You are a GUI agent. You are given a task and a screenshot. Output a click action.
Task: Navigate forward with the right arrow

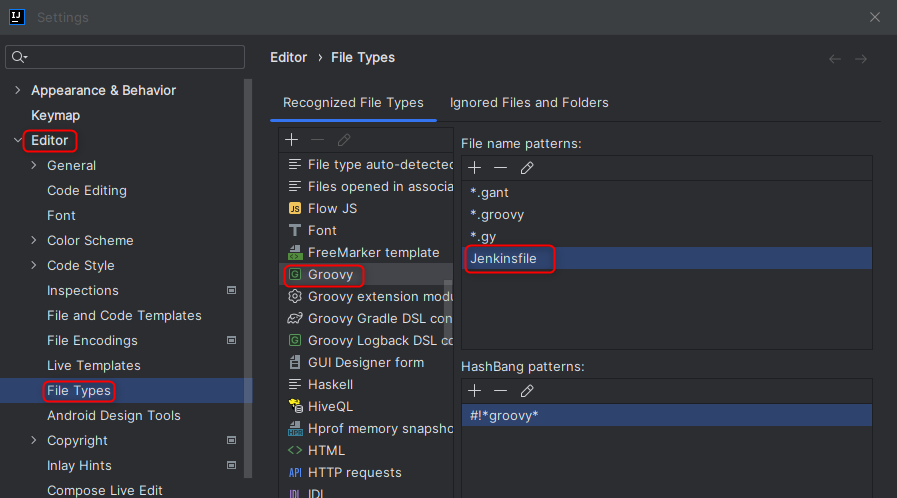[x=861, y=59]
